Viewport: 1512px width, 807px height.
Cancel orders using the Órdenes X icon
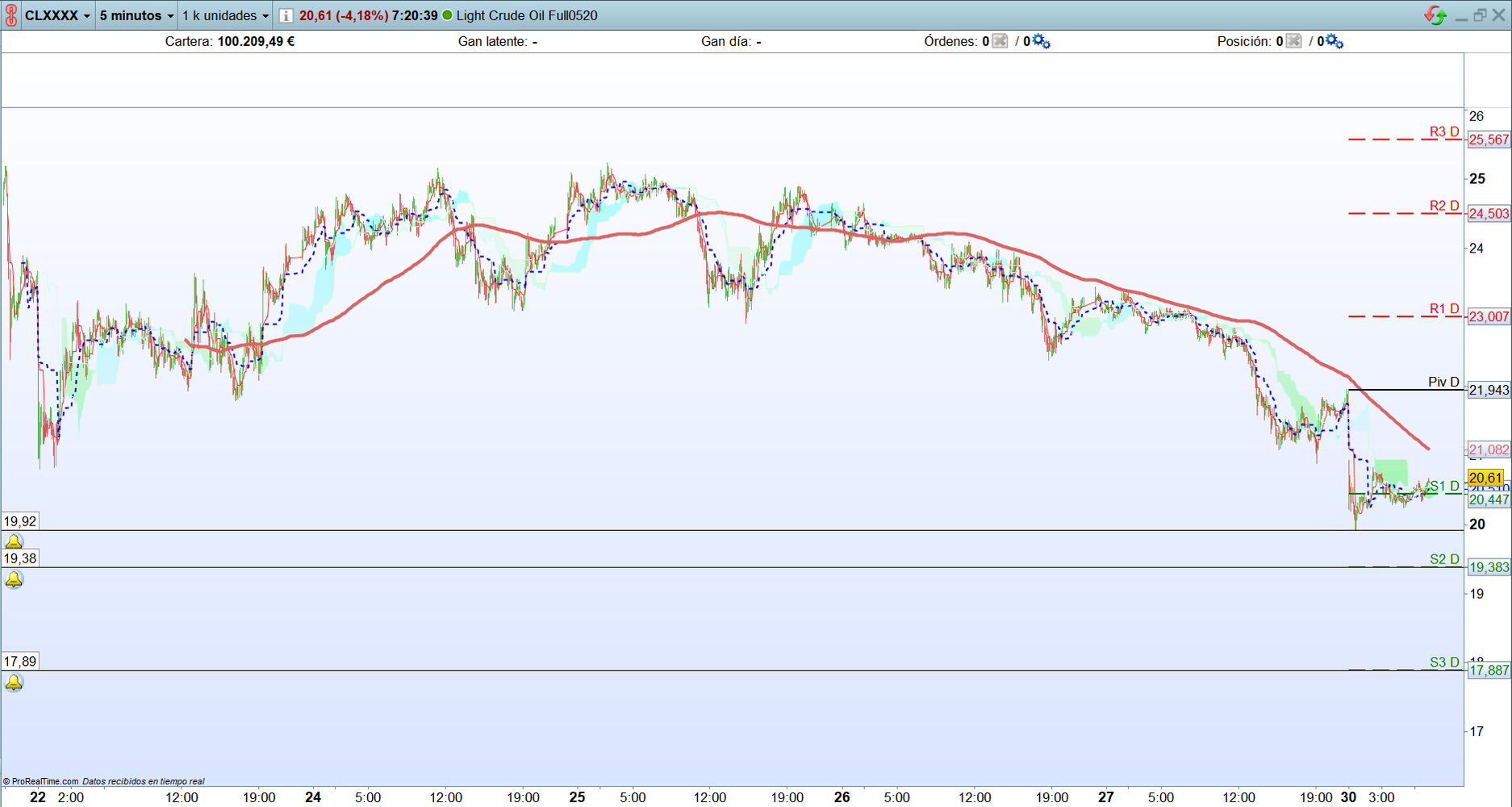coord(1000,41)
